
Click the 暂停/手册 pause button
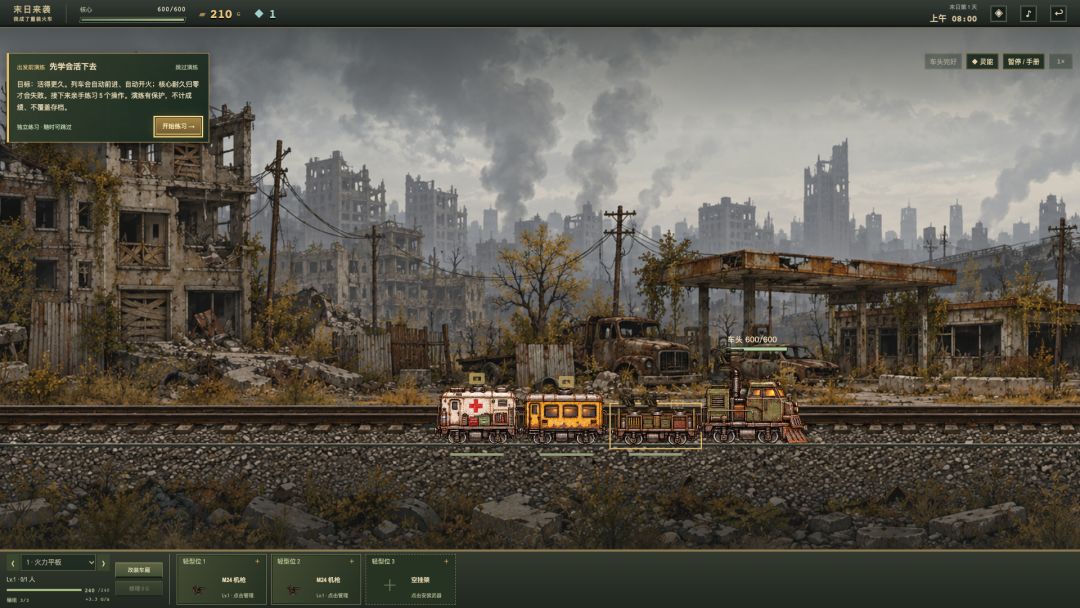point(1024,61)
